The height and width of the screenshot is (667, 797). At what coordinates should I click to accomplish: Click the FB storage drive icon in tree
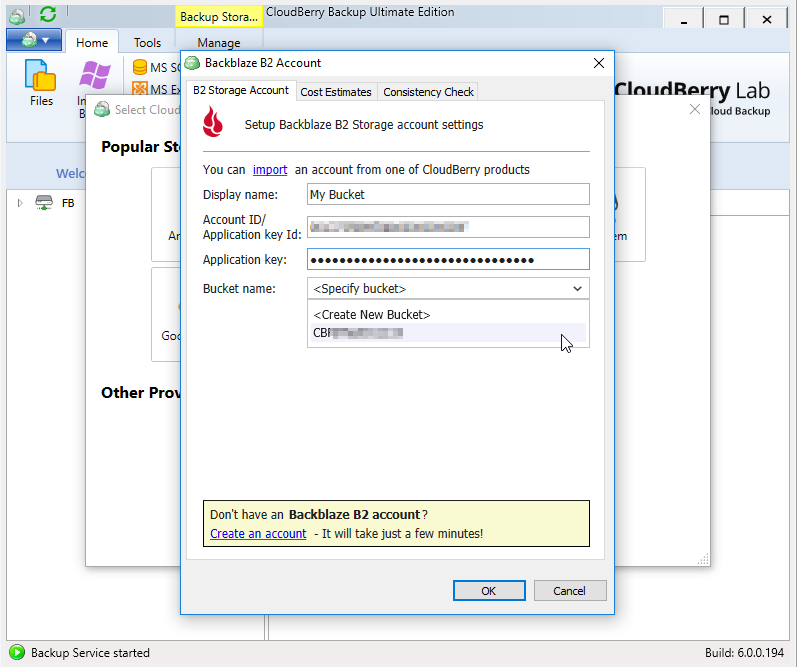tap(44, 202)
